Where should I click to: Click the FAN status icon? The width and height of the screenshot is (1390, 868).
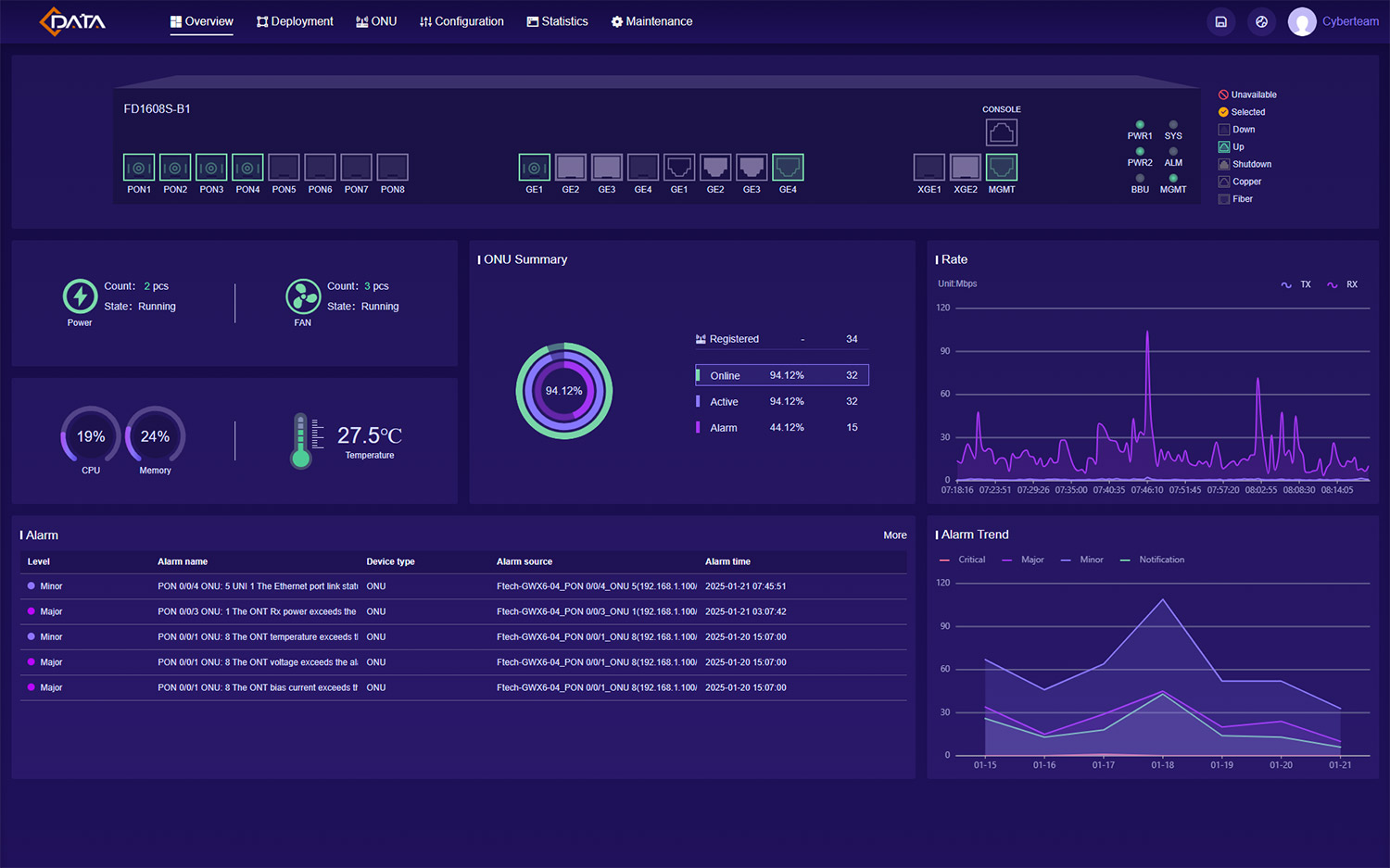[x=303, y=296]
